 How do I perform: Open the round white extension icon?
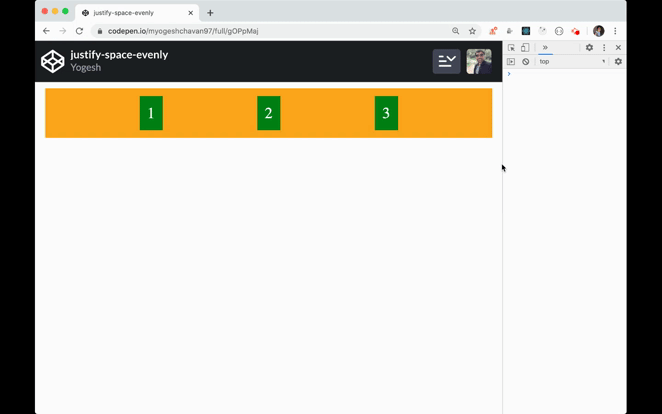(x=543, y=31)
